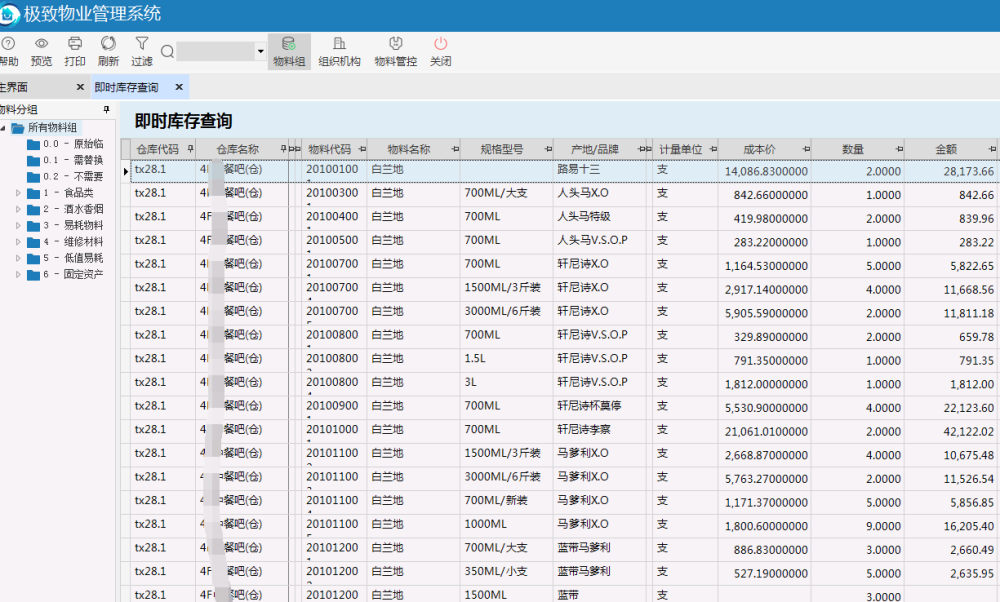Open the 过滤 filter funnel icon
The width and height of the screenshot is (1000, 602).
[142, 43]
